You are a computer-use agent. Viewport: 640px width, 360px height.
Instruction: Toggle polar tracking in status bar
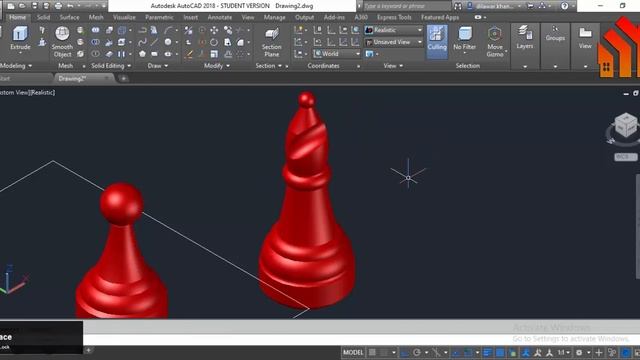click(x=417, y=352)
